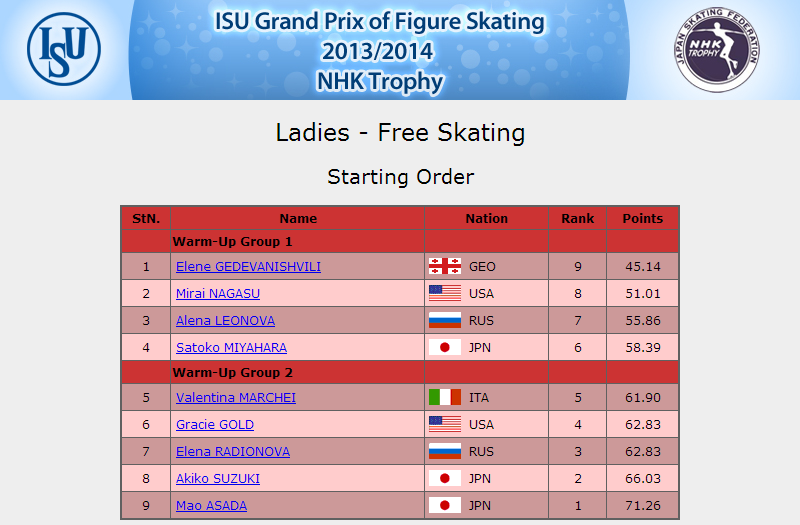Open the Akiko SUZUKI link
Viewport: 800px width, 525px height.
218,479
